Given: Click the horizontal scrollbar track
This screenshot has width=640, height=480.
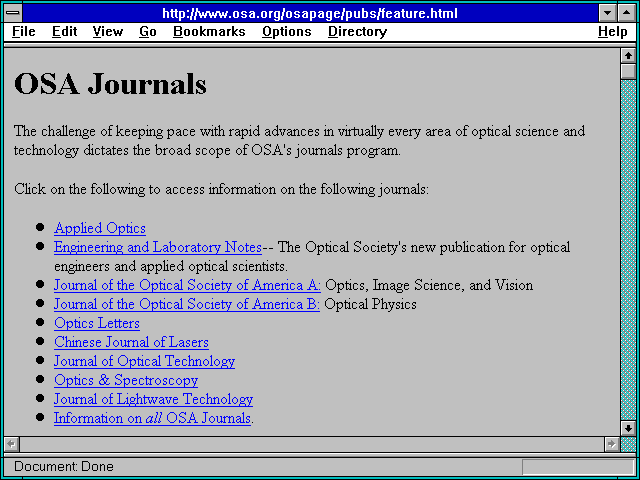Looking at the screenshot, I should click(x=312, y=444).
